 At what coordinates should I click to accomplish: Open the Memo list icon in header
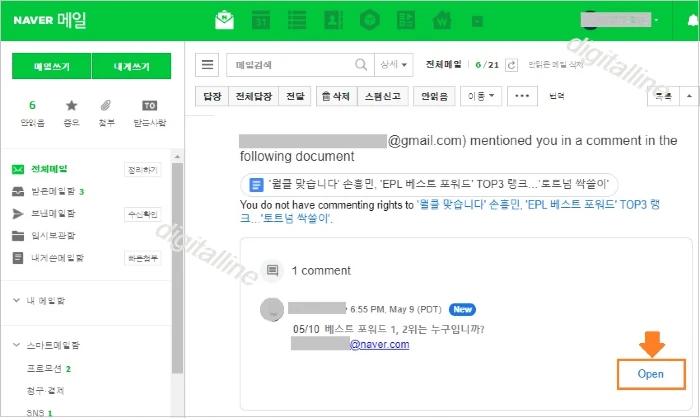coord(297,20)
